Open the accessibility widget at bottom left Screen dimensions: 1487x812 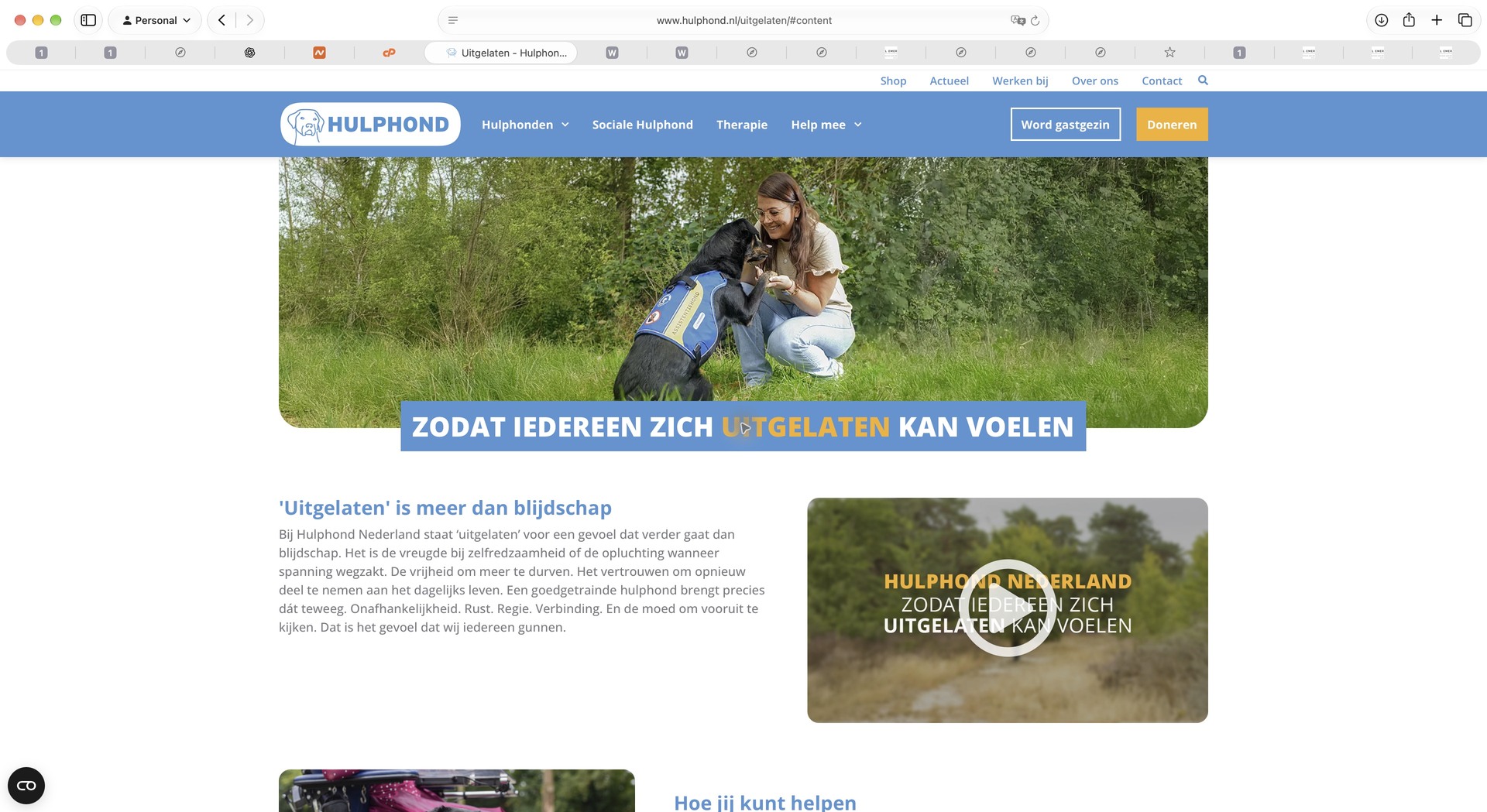26,786
